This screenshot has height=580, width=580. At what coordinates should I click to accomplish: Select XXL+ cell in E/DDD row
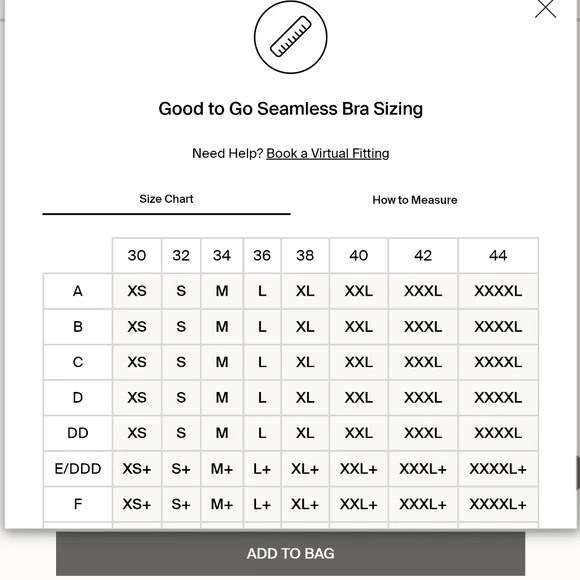click(x=358, y=469)
